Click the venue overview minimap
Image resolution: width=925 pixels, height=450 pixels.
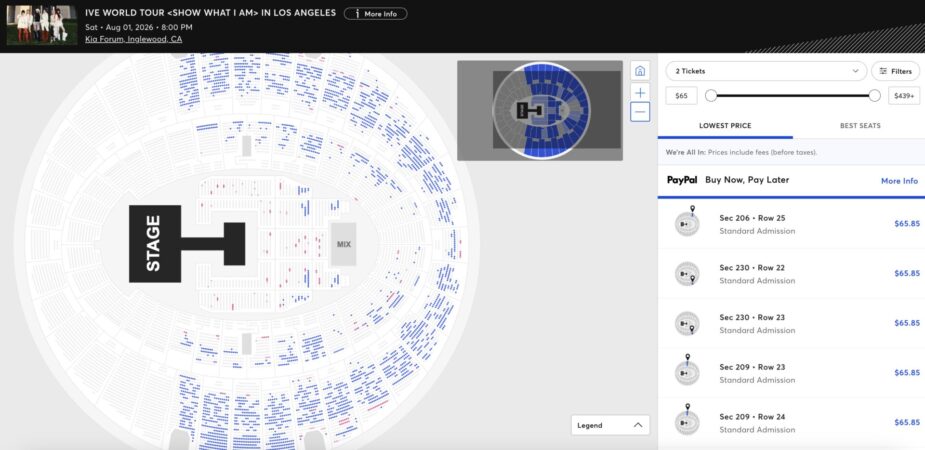point(540,110)
